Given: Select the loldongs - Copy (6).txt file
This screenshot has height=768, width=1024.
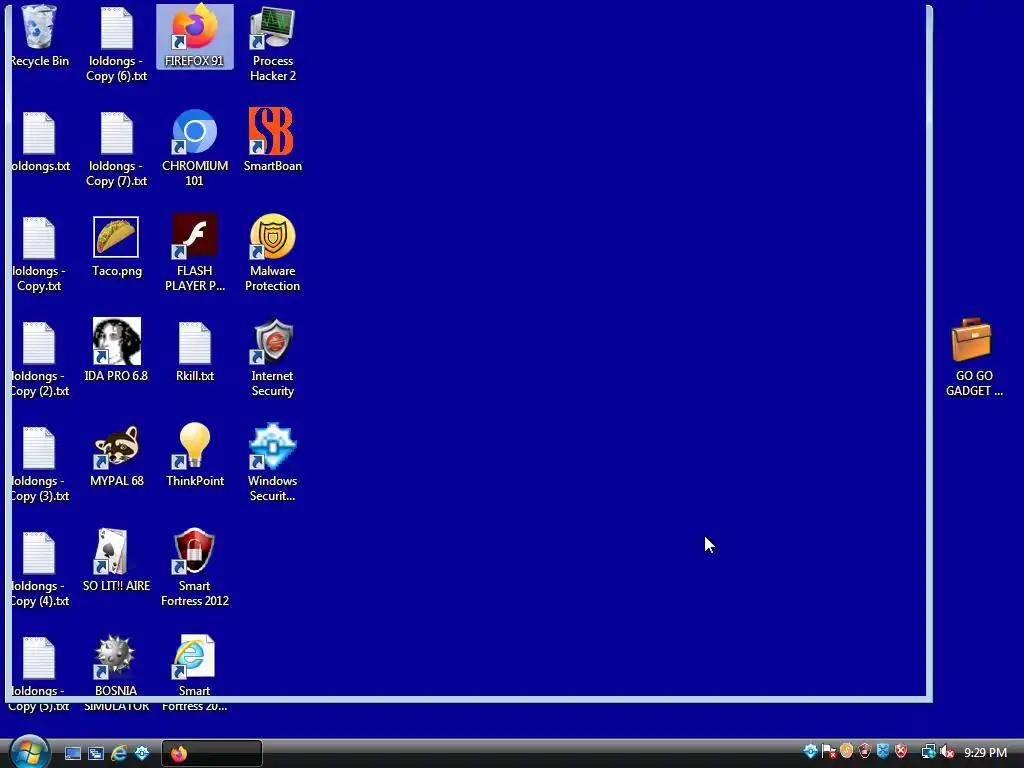Looking at the screenshot, I should click(x=116, y=44).
